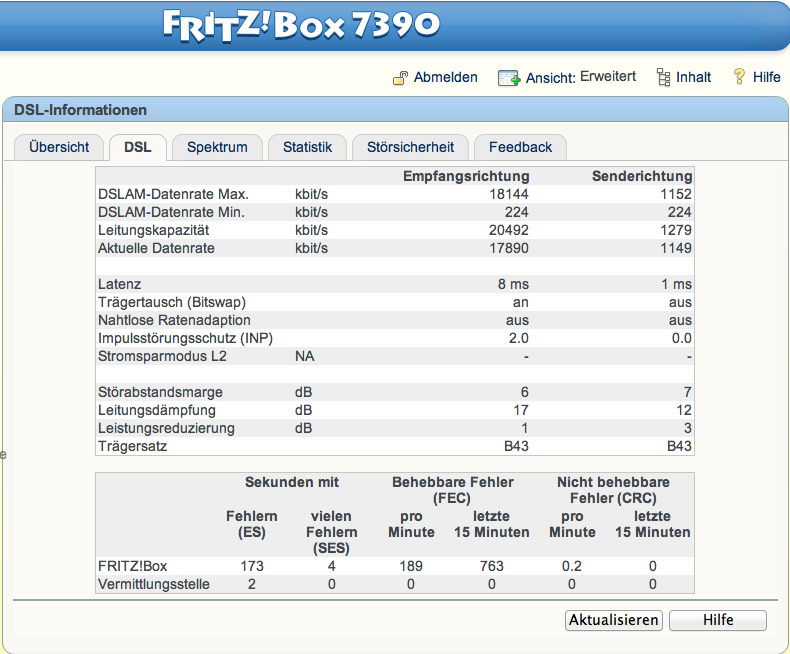Image resolution: width=790 pixels, height=654 pixels.
Task: Click the DSL-Informationen heading
Action: pyautogui.click(x=81, y=110)
